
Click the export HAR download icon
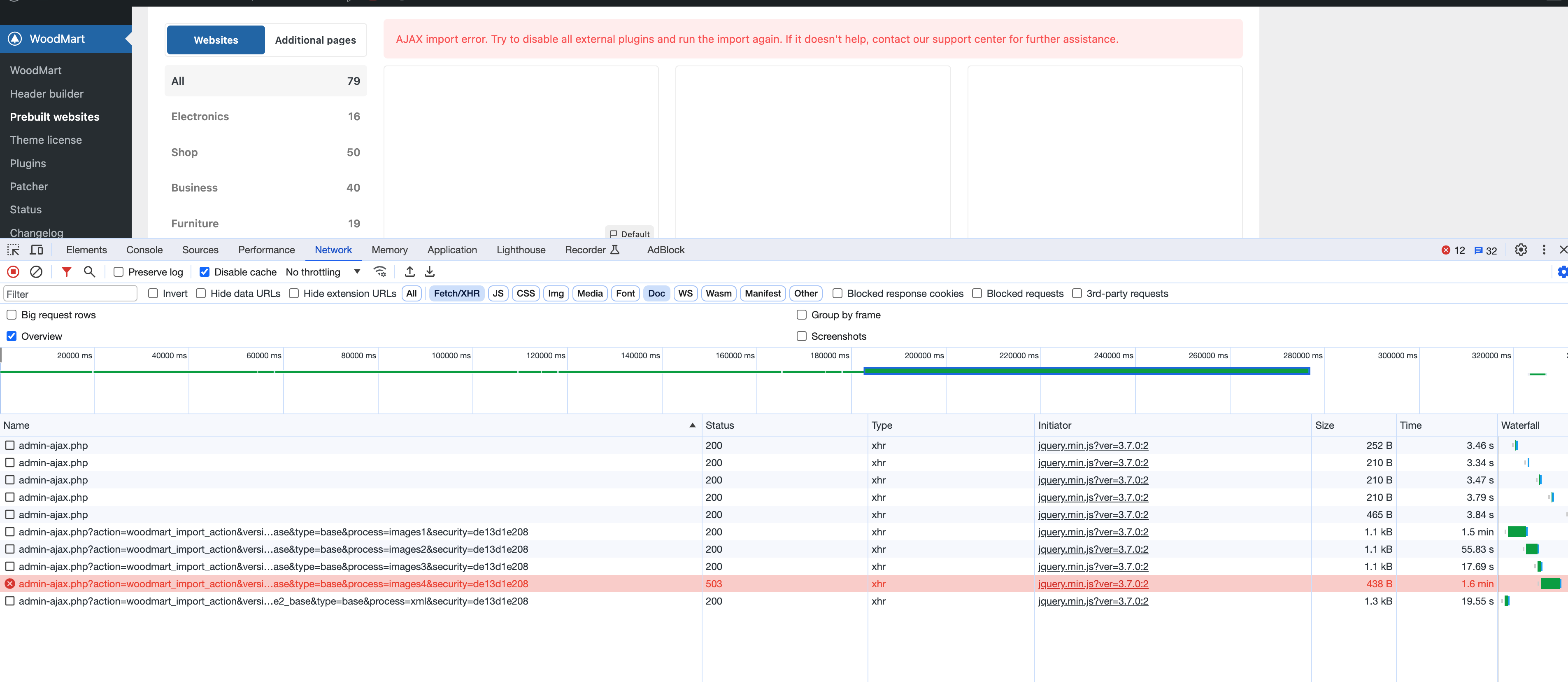(x=430, y=272)
